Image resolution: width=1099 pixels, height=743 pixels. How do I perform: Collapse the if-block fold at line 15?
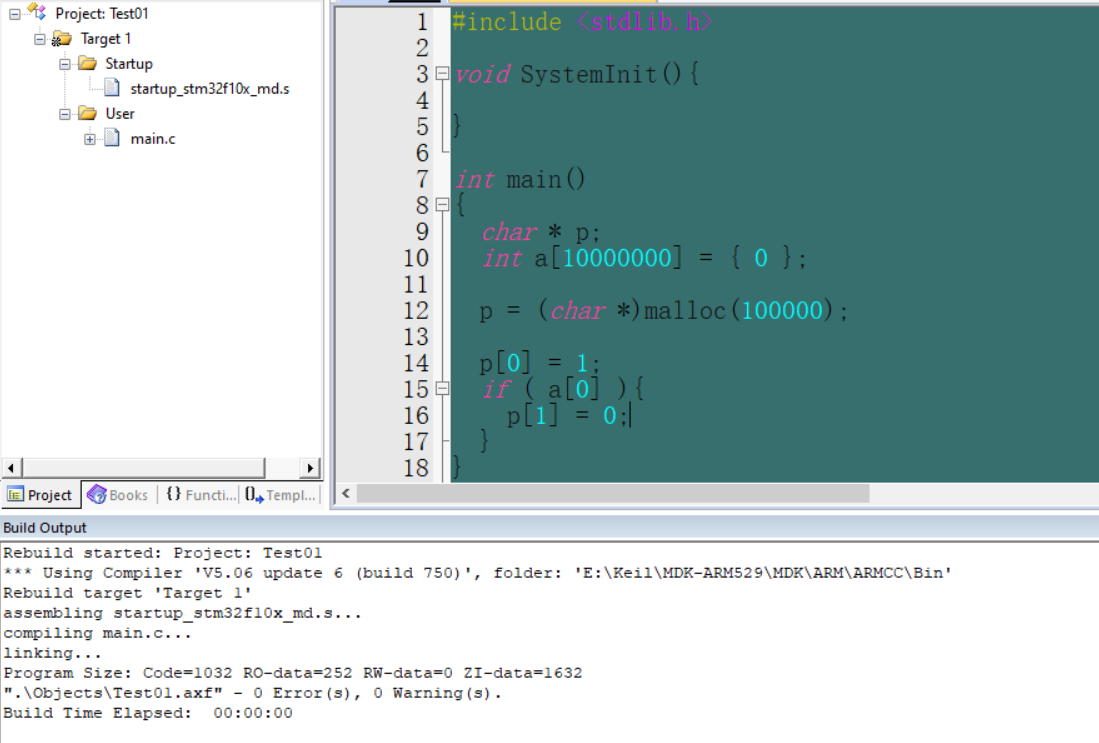441,389
